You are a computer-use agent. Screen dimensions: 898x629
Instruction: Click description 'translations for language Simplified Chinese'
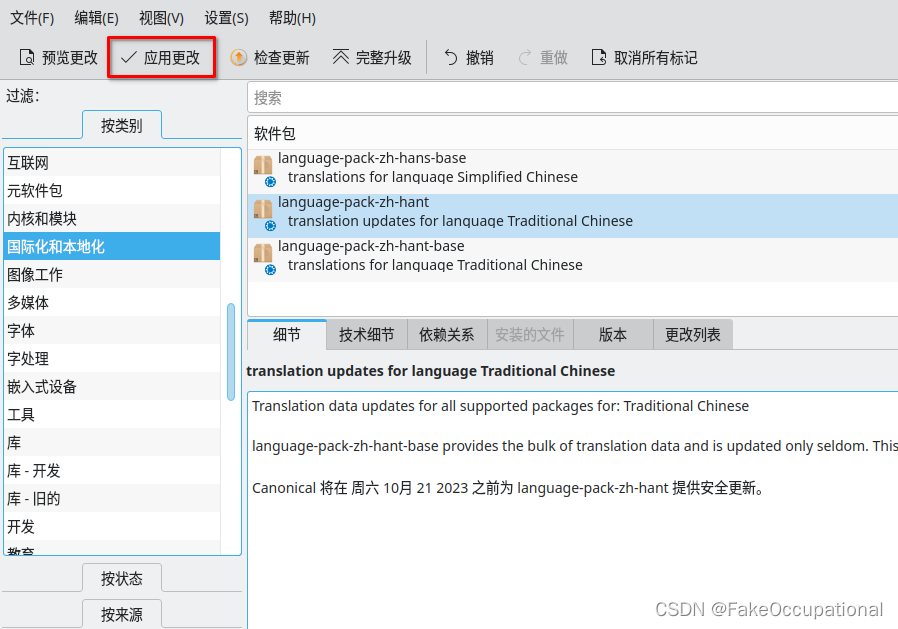[432, 176]
